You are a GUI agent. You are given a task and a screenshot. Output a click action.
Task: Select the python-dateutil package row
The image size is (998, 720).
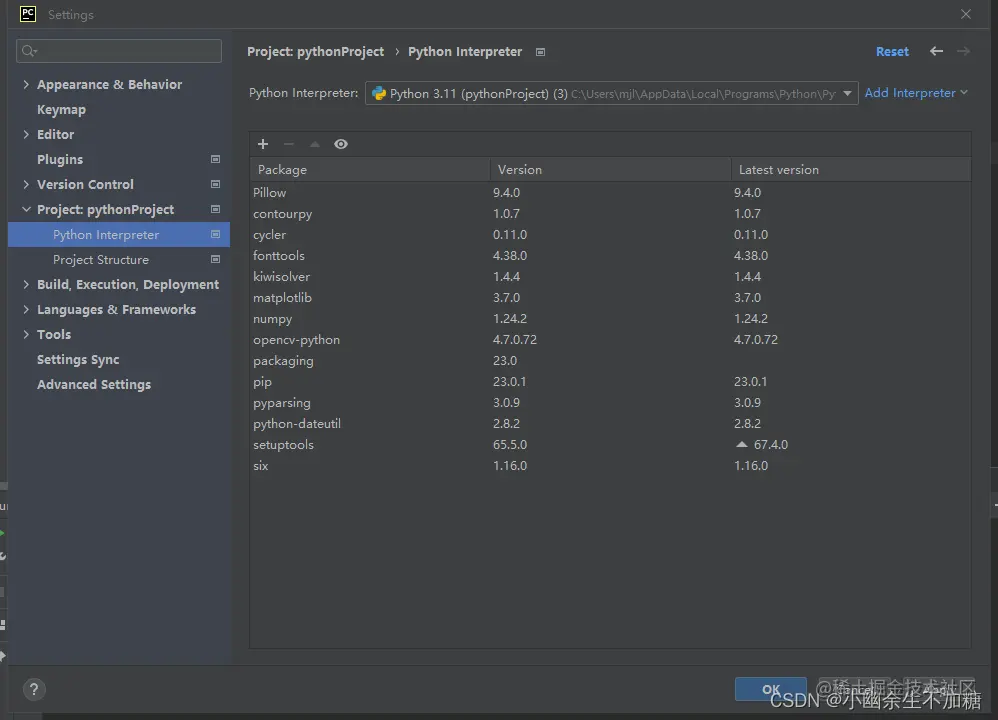click(x=610, y=423)
